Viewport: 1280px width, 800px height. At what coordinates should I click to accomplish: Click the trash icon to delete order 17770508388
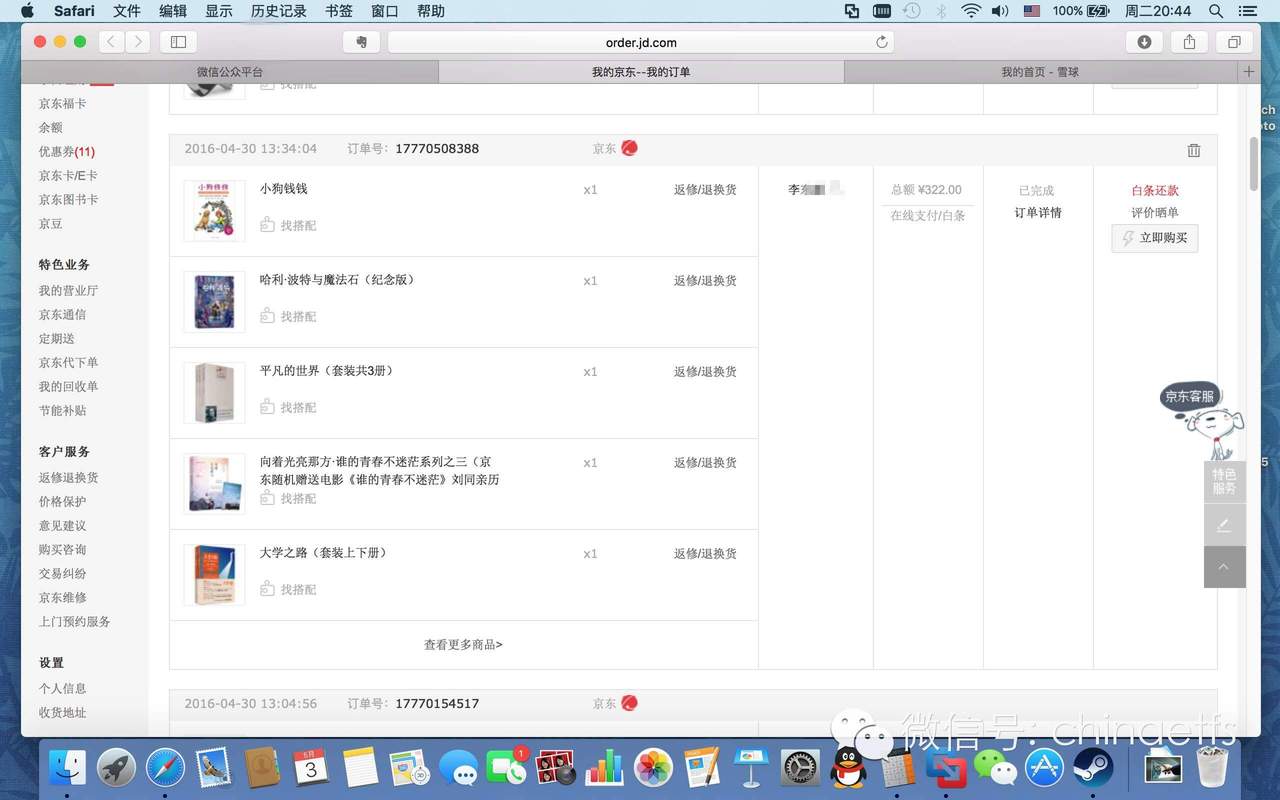[1193, 150]
